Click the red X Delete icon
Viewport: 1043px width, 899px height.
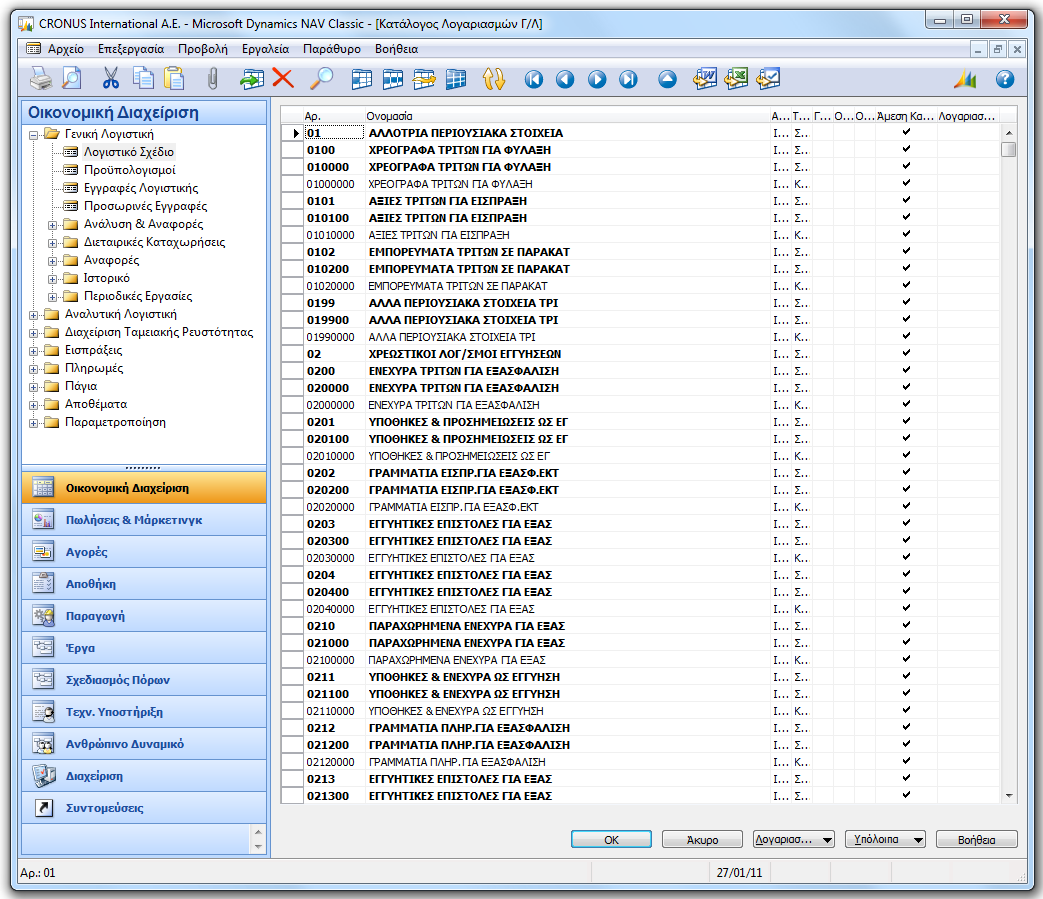point(283,78)
